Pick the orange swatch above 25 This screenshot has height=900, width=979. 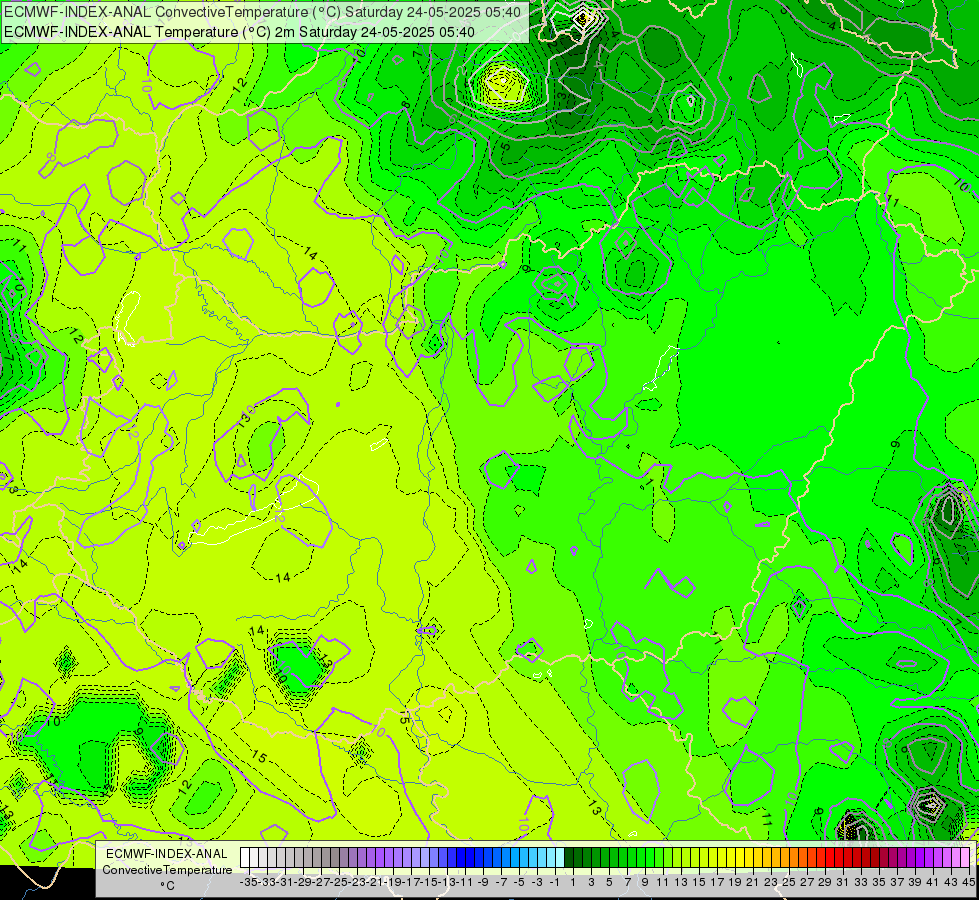point(786,857)
